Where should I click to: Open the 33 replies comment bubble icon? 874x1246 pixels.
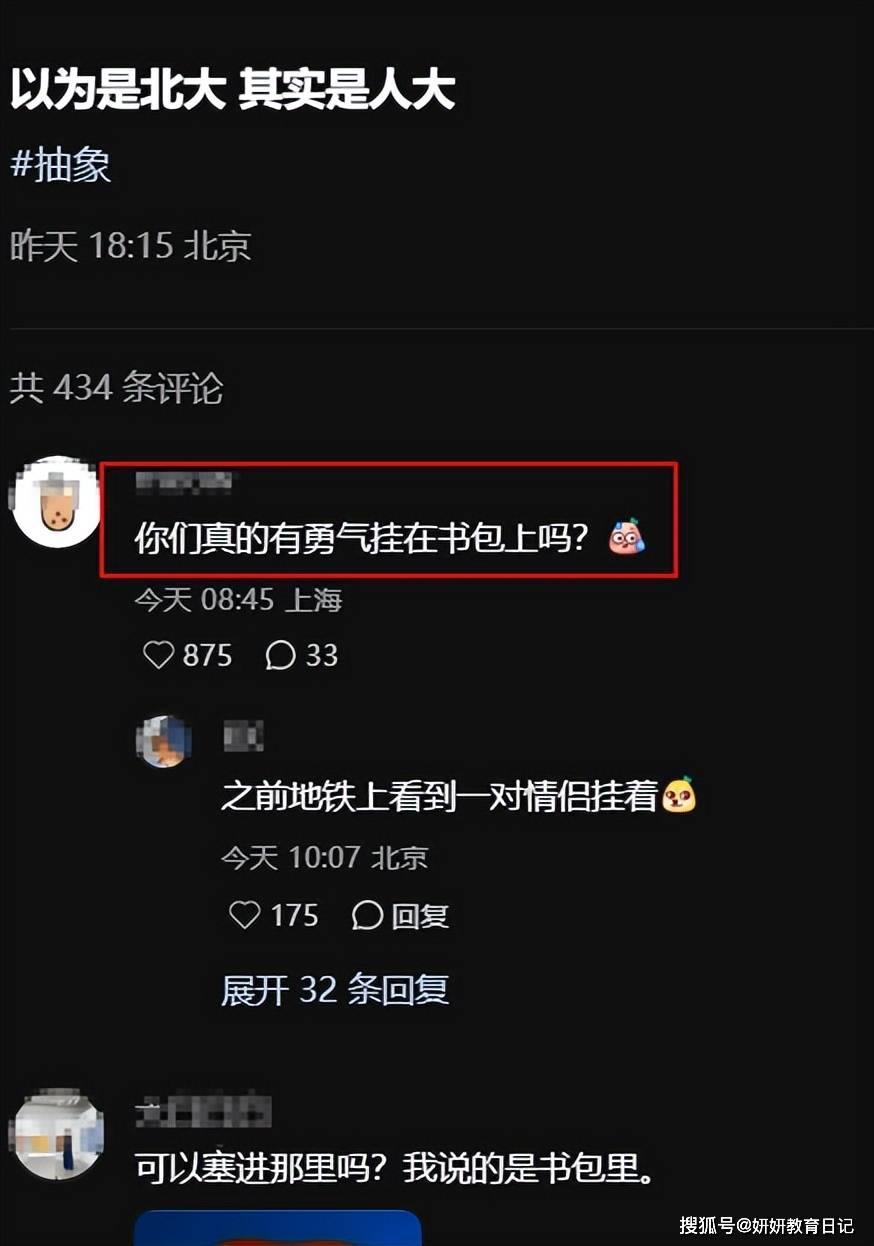[280, 656]
